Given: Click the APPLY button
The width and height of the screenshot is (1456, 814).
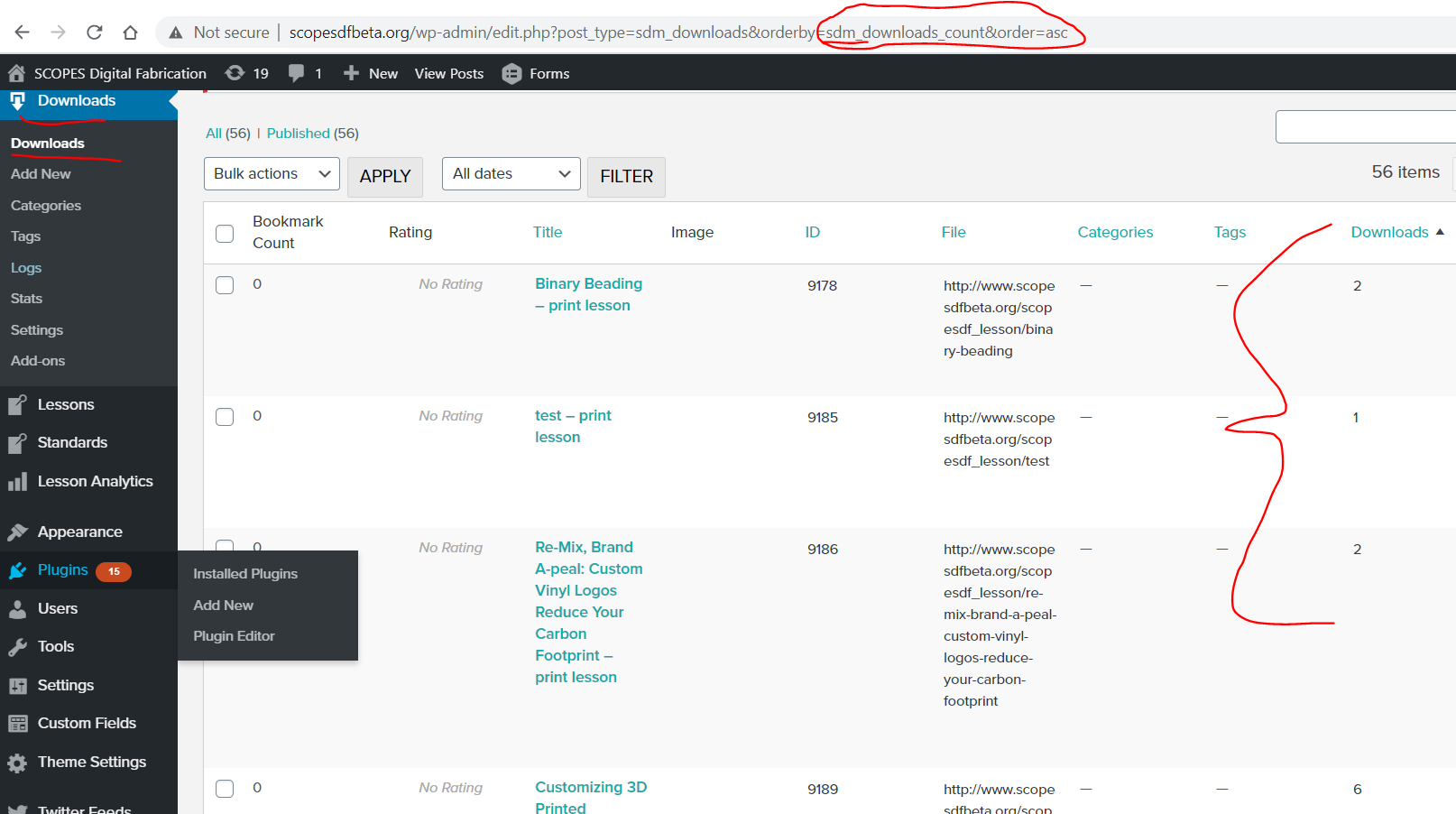Looking at the screenshot, I should [x=385, y=176].
